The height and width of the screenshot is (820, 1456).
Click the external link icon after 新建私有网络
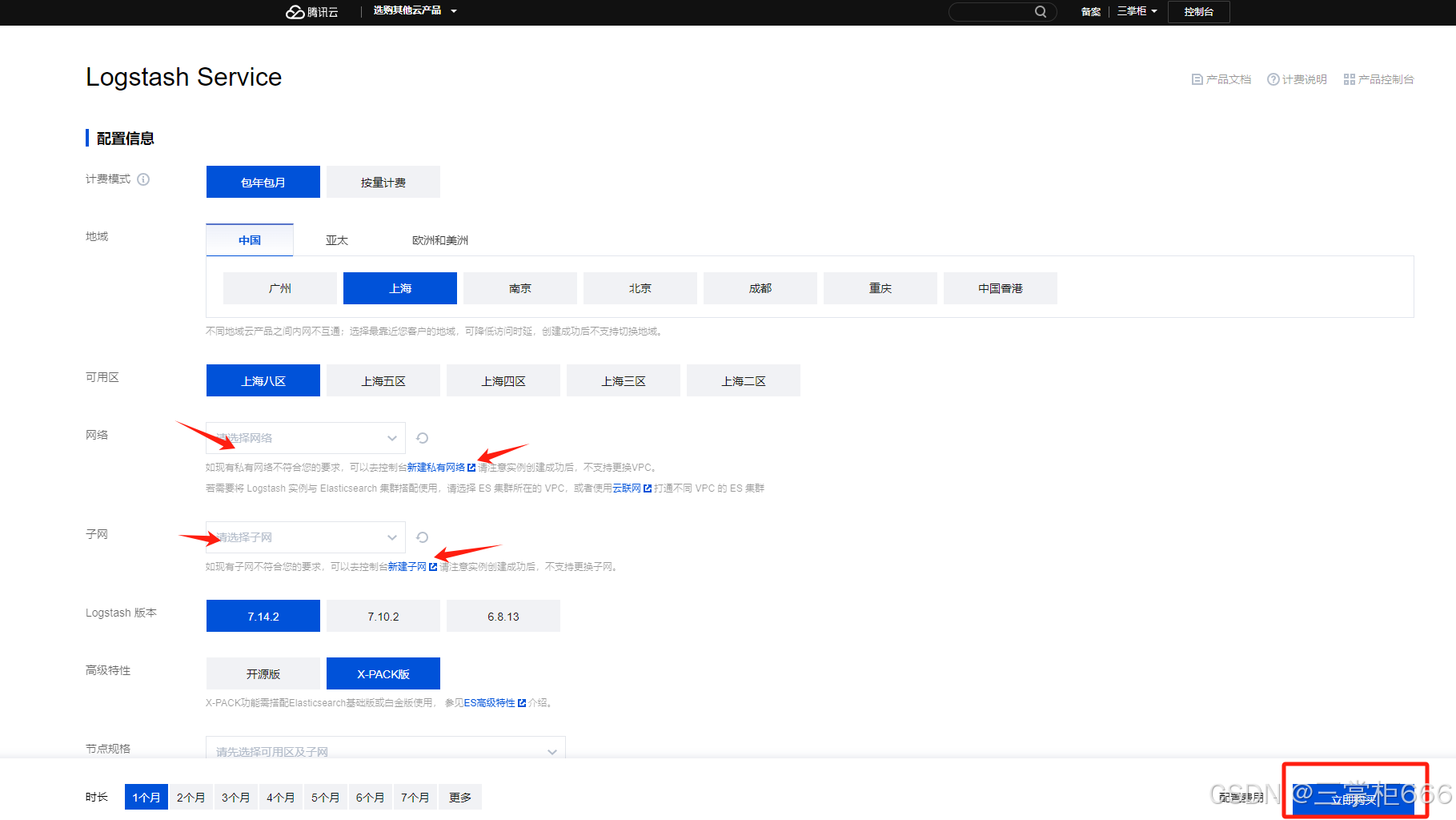(x=471, y=467)
